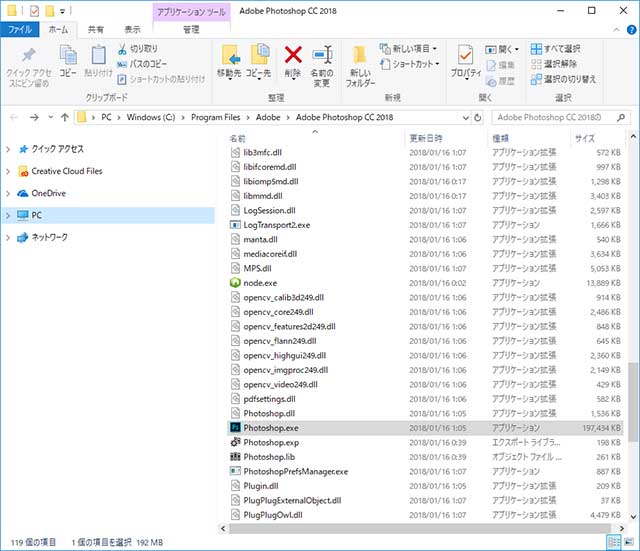Viewport: 640px width, 551px height.
Task: Click the Paste (貼り付け) ribbon icon
Action: point(98,55)
